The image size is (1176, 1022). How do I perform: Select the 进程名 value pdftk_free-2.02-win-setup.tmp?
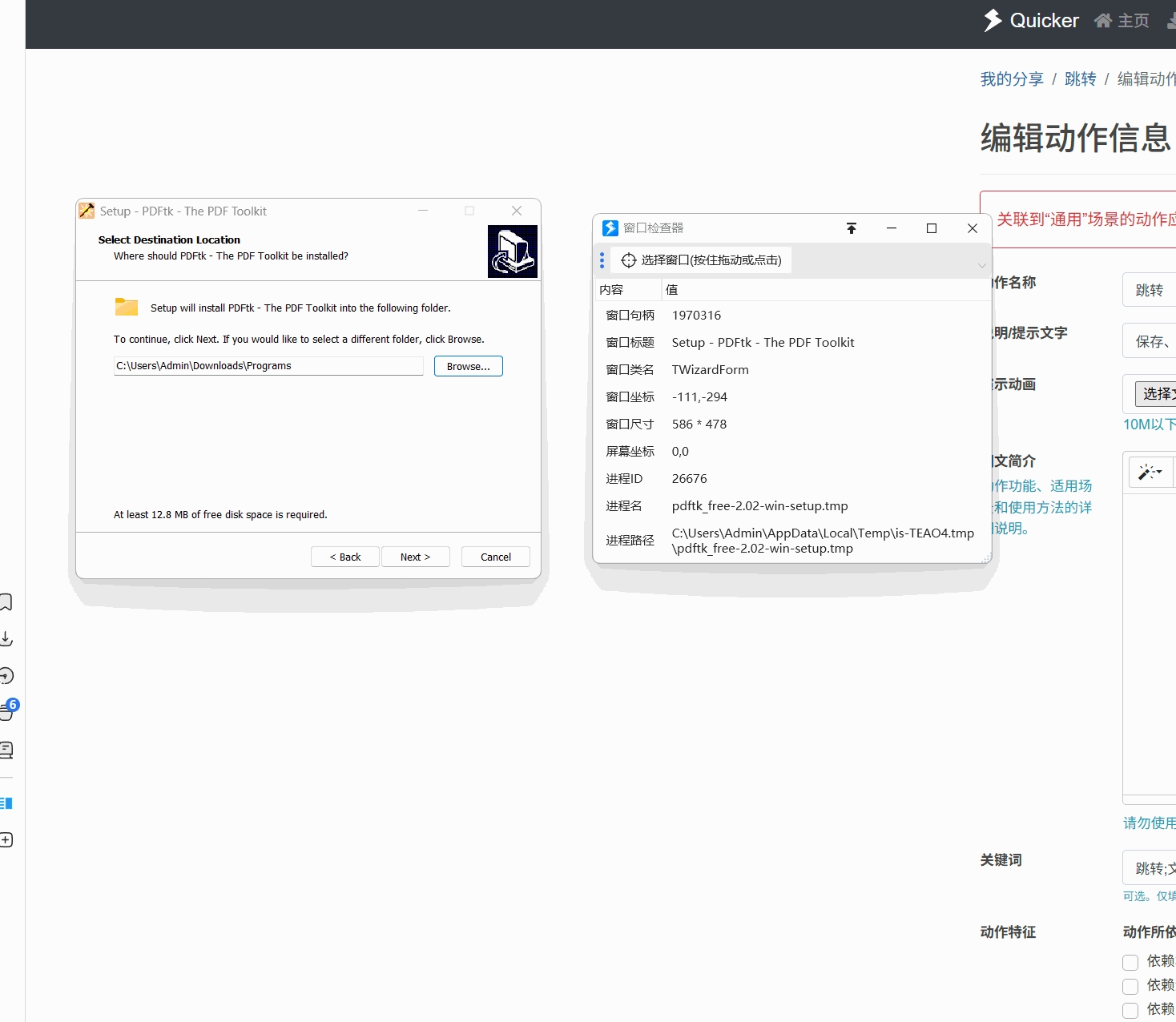[759, 506]
